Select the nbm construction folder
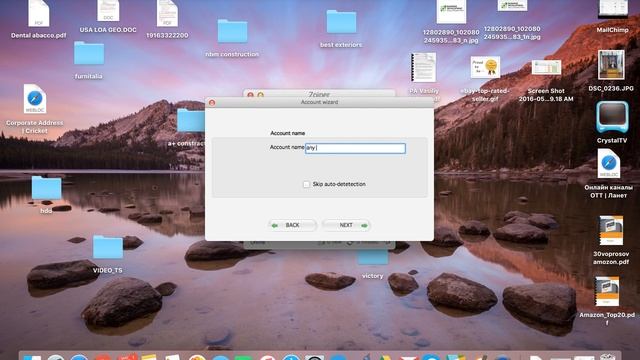This screenshot has width=640, height=360. 232,31
